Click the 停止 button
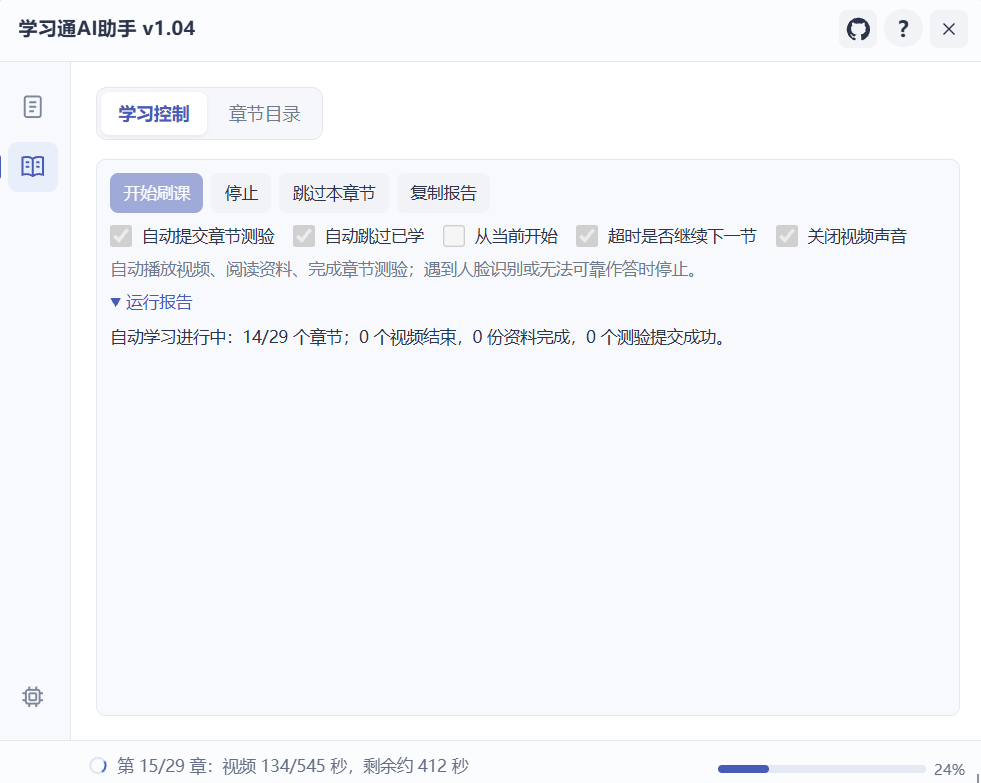Viewport: 981px width, 783px height. (x=241, y=193)
